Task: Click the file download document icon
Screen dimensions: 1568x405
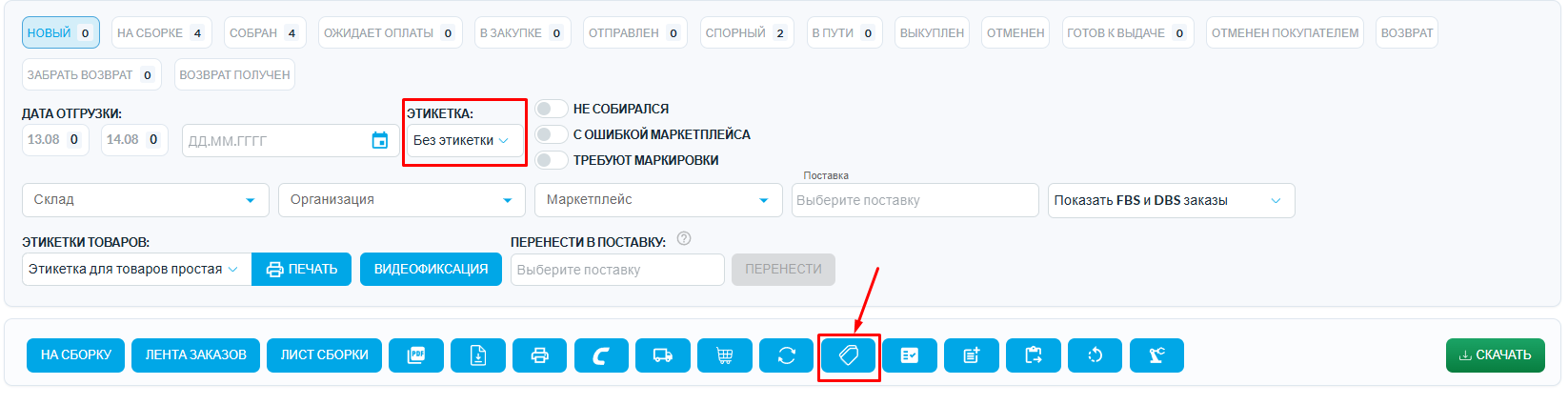Action: click(478, 355)
